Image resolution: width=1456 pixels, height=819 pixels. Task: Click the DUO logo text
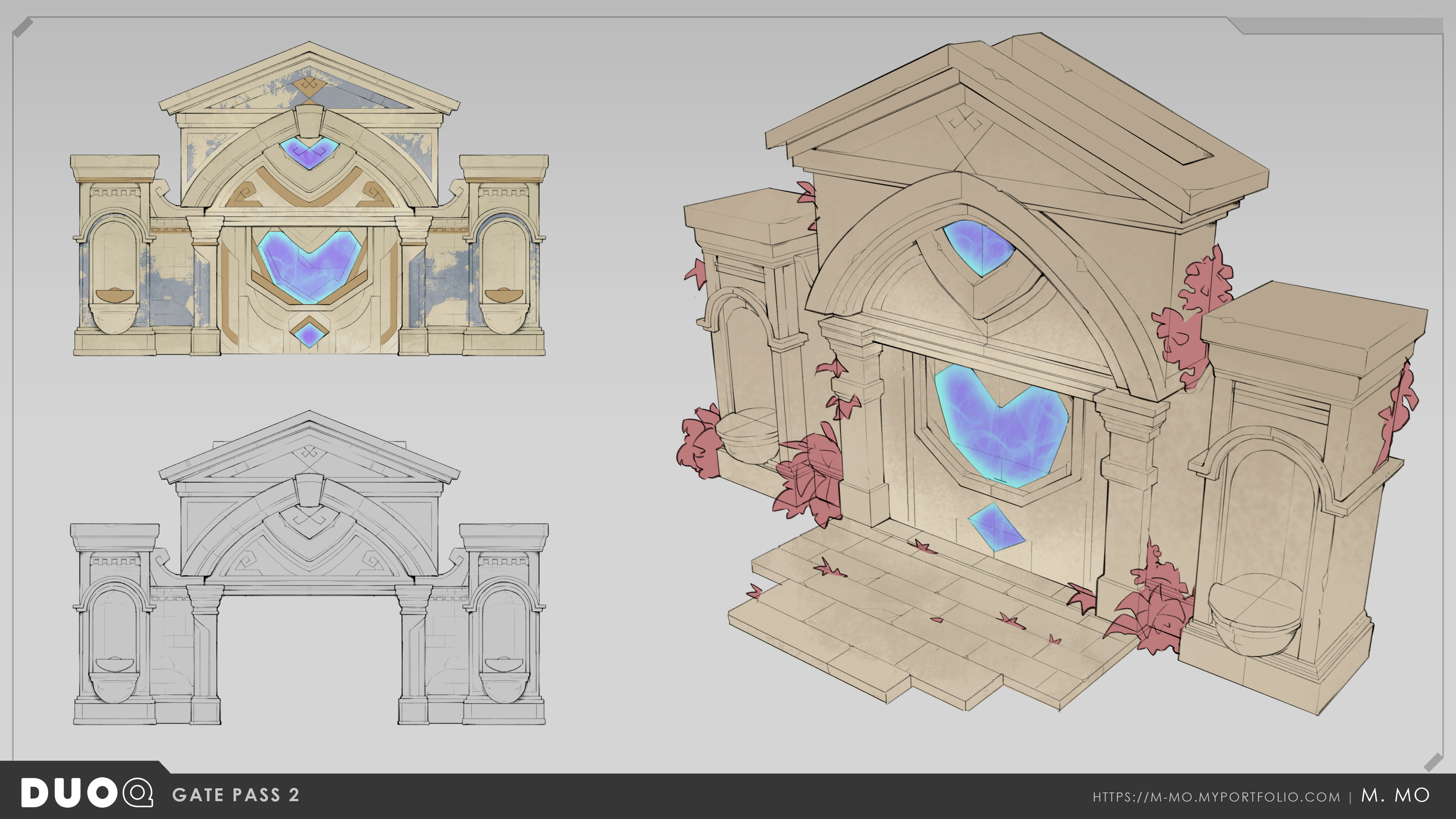[x=69, y=793]
